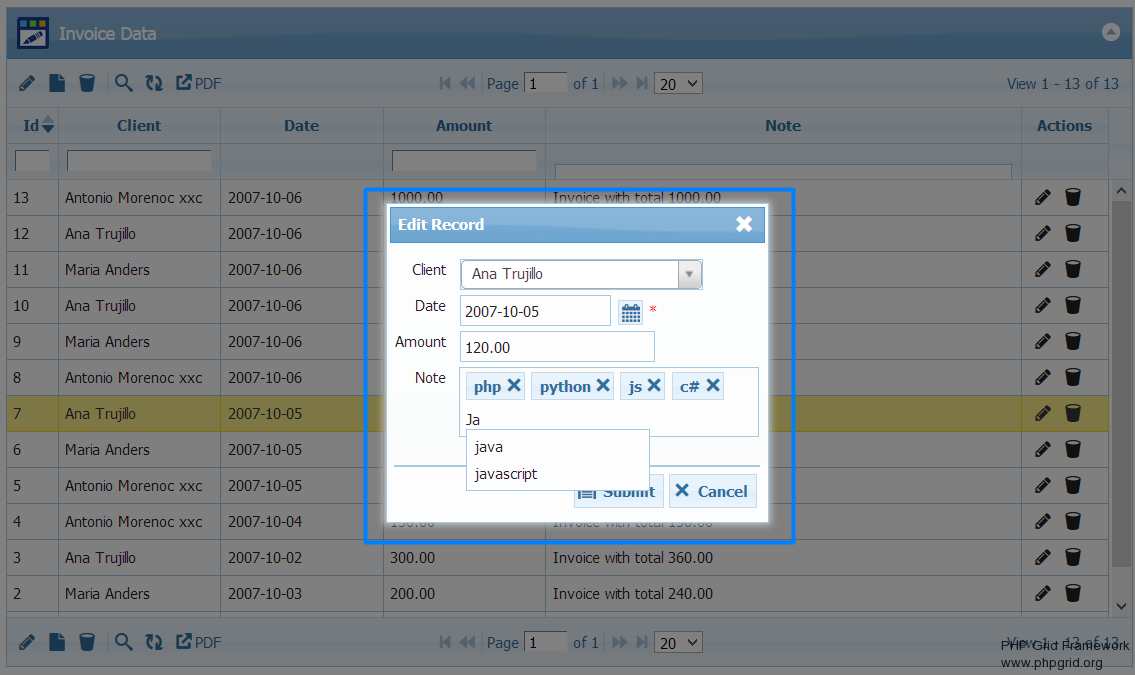This screenshot has height=675, width=1135.
Task: Click edit pencil for row 13
Action: (1043, 198)
